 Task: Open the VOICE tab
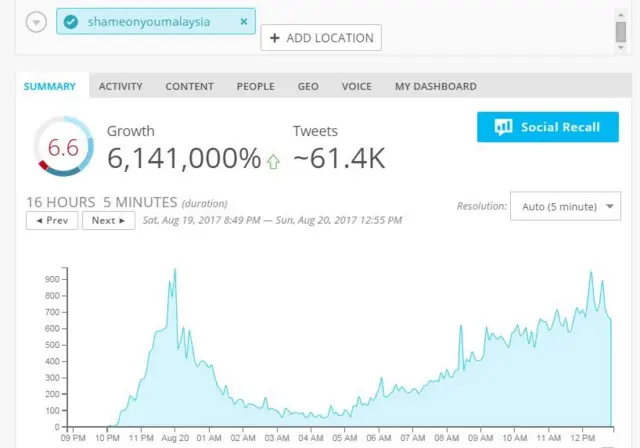(x=356, y=87)
